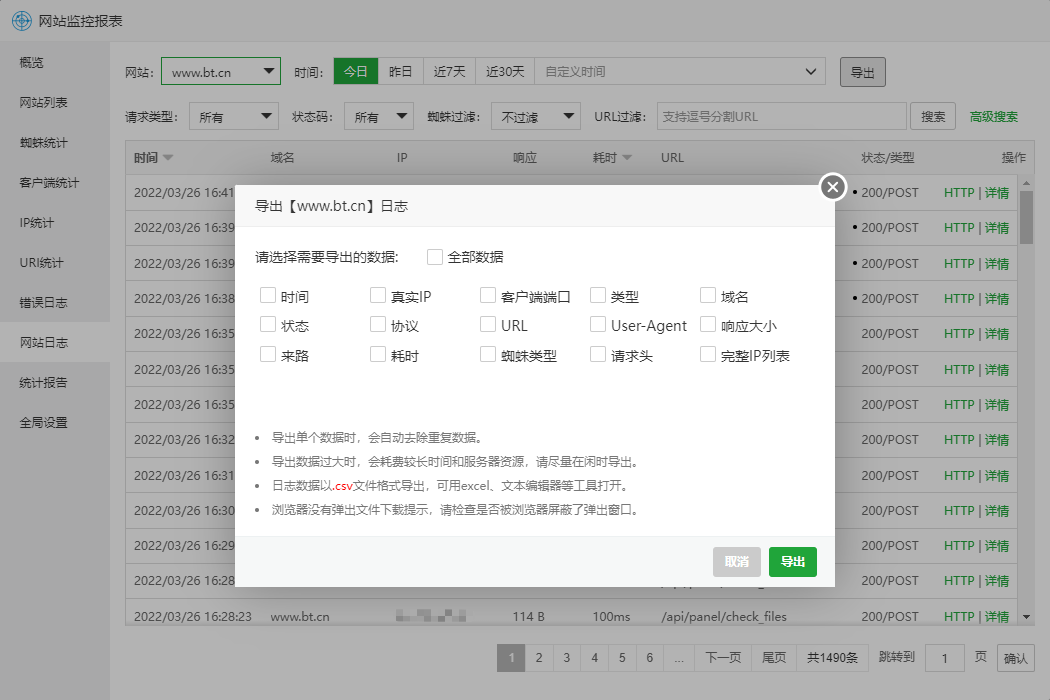Open the 自定义时间 custom time dropdown
Viewport: 1050px width, 700px height.
(680, 72)
